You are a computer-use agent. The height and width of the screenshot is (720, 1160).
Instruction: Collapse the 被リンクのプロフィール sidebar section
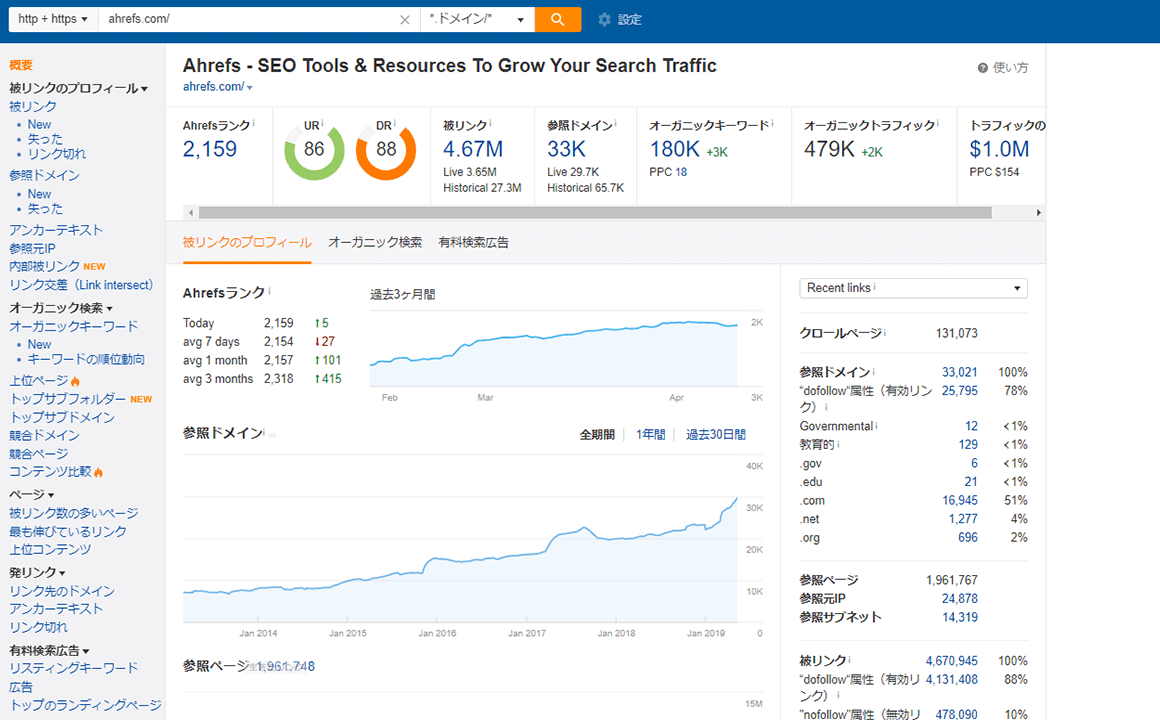(78, 89)
